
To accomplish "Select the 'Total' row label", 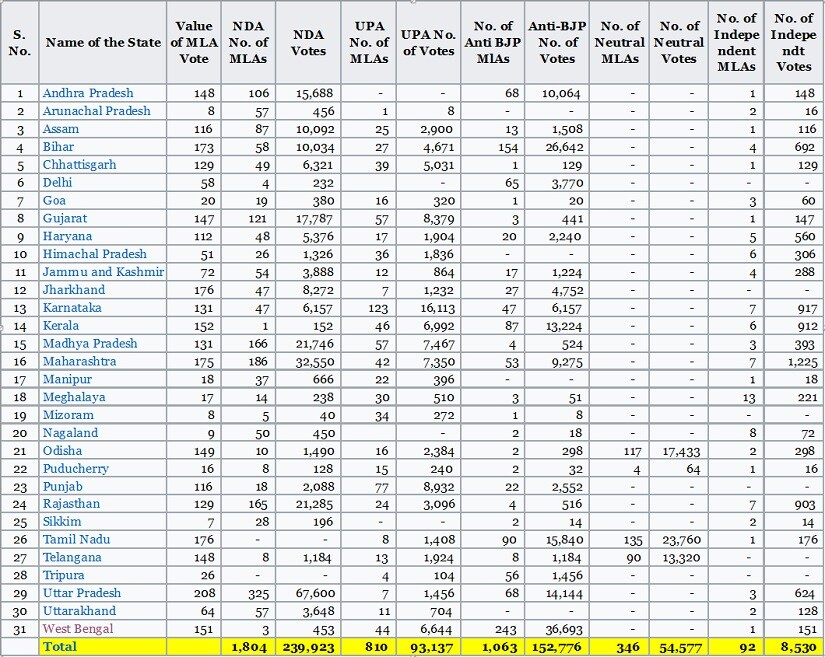I will [x=59, y=647].
